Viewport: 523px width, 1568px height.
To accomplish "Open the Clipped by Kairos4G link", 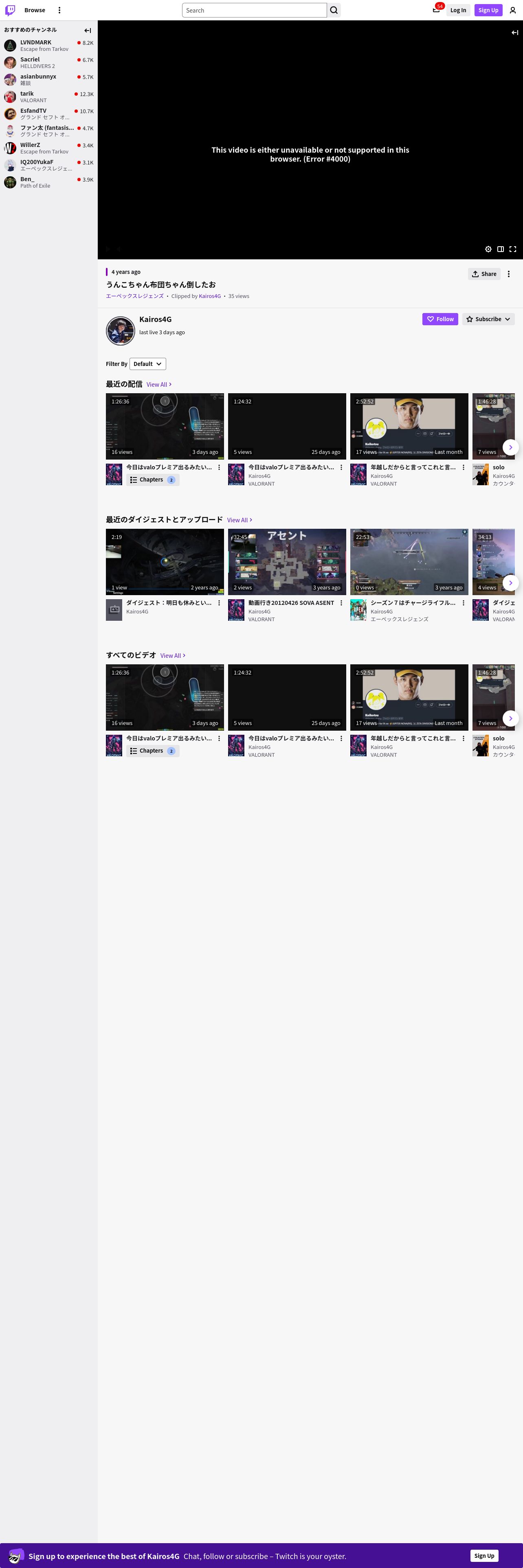I will (x=210, y=296).
